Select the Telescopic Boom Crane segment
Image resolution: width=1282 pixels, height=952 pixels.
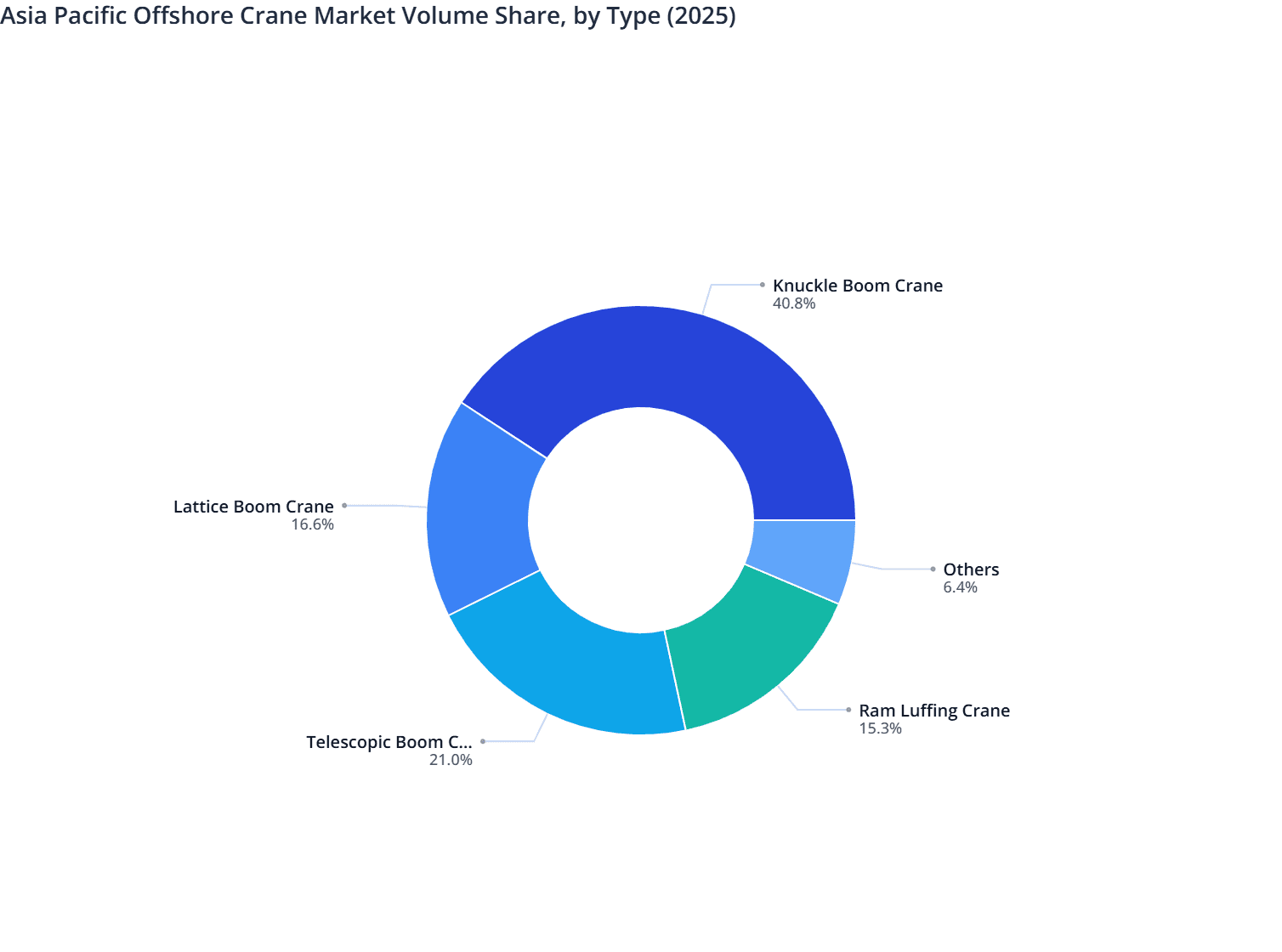(x=561, y=671)
